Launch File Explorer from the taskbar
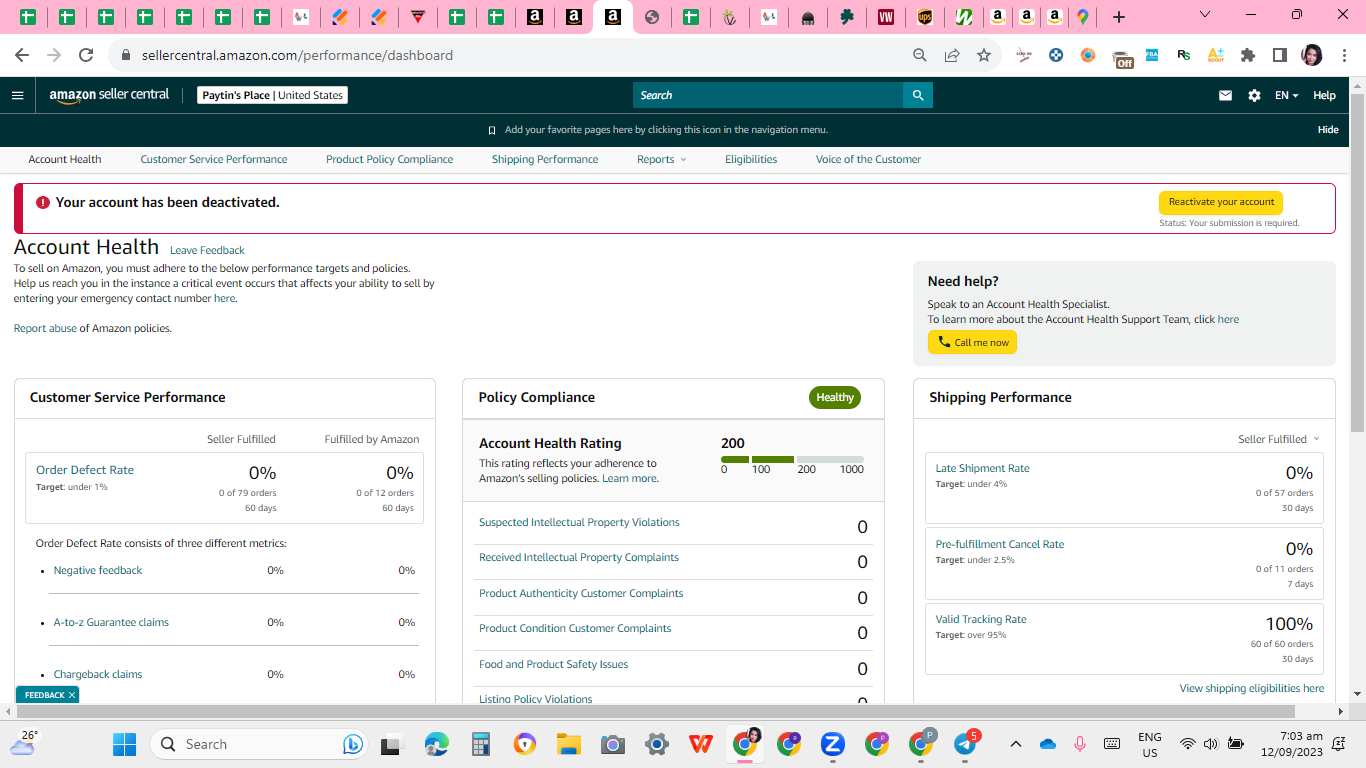Image resolution: width=1366 pixels, height=768 pixels. 569,744
